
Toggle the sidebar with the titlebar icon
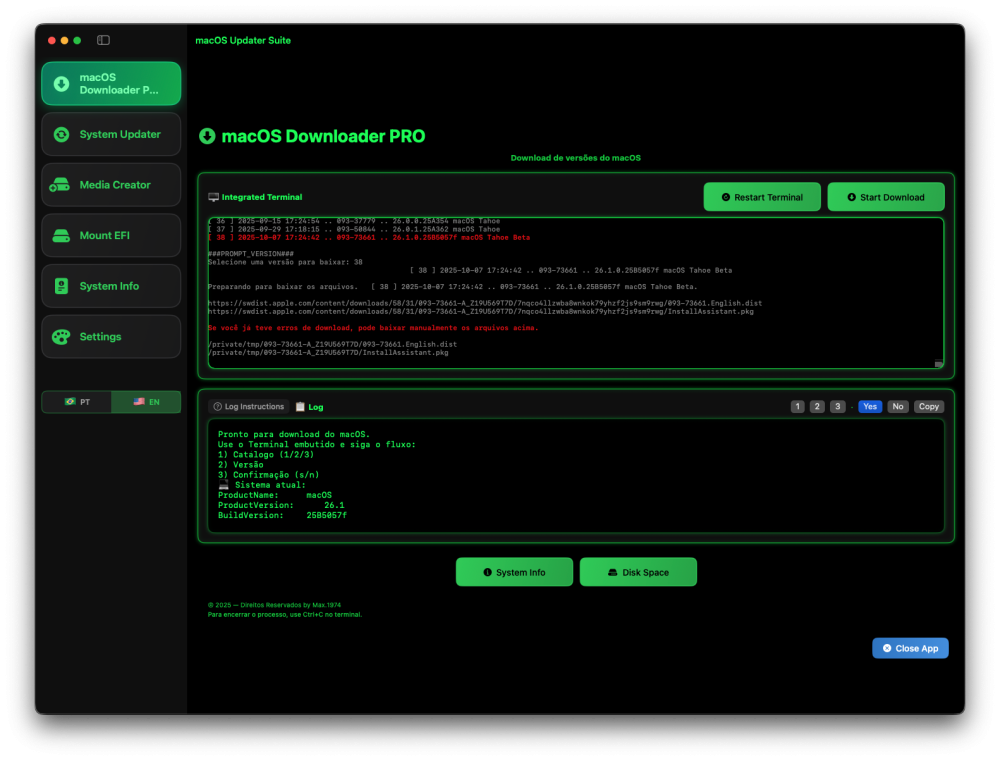[103, 40]
